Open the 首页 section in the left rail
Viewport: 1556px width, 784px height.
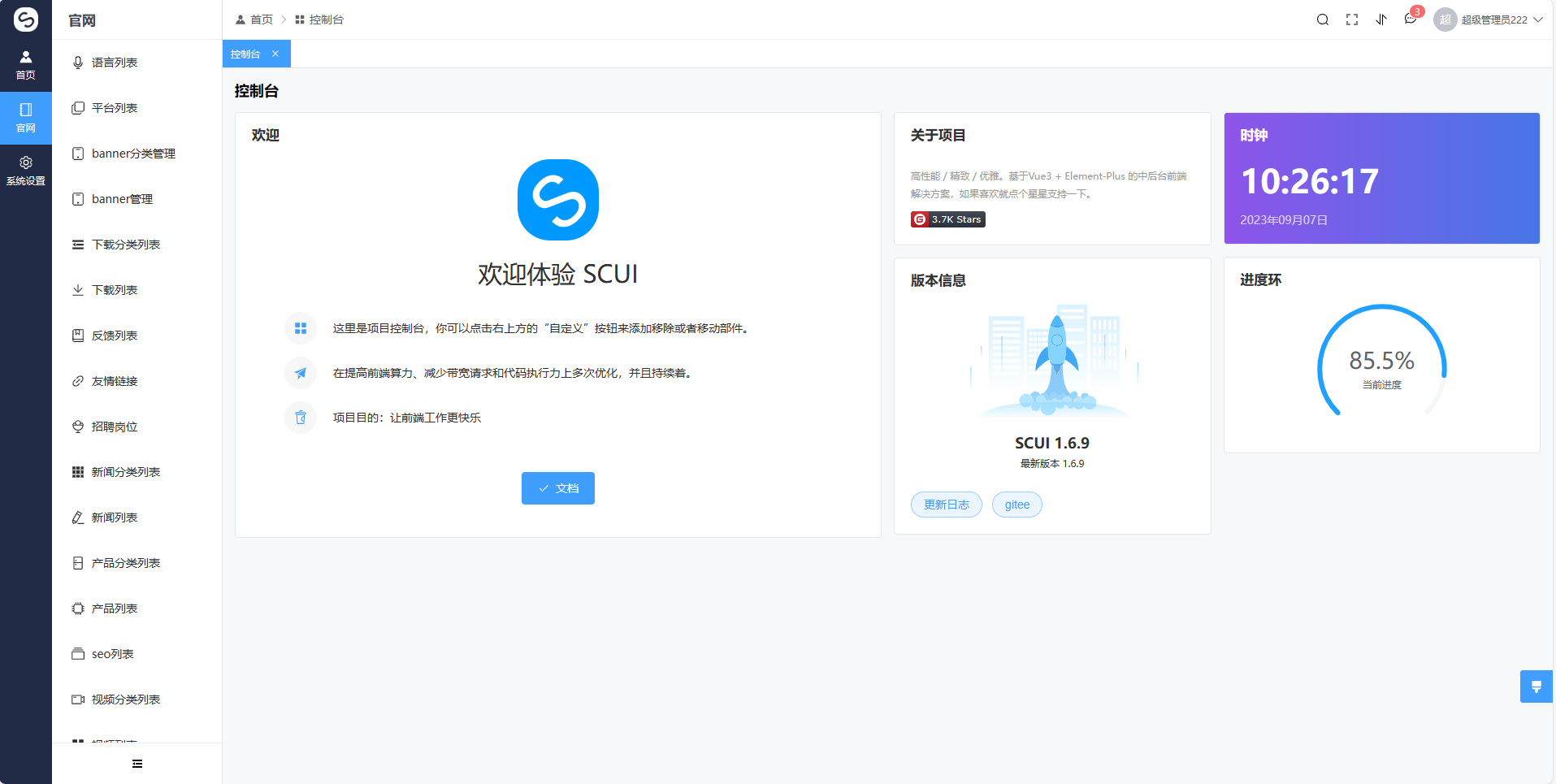point(26,65)
